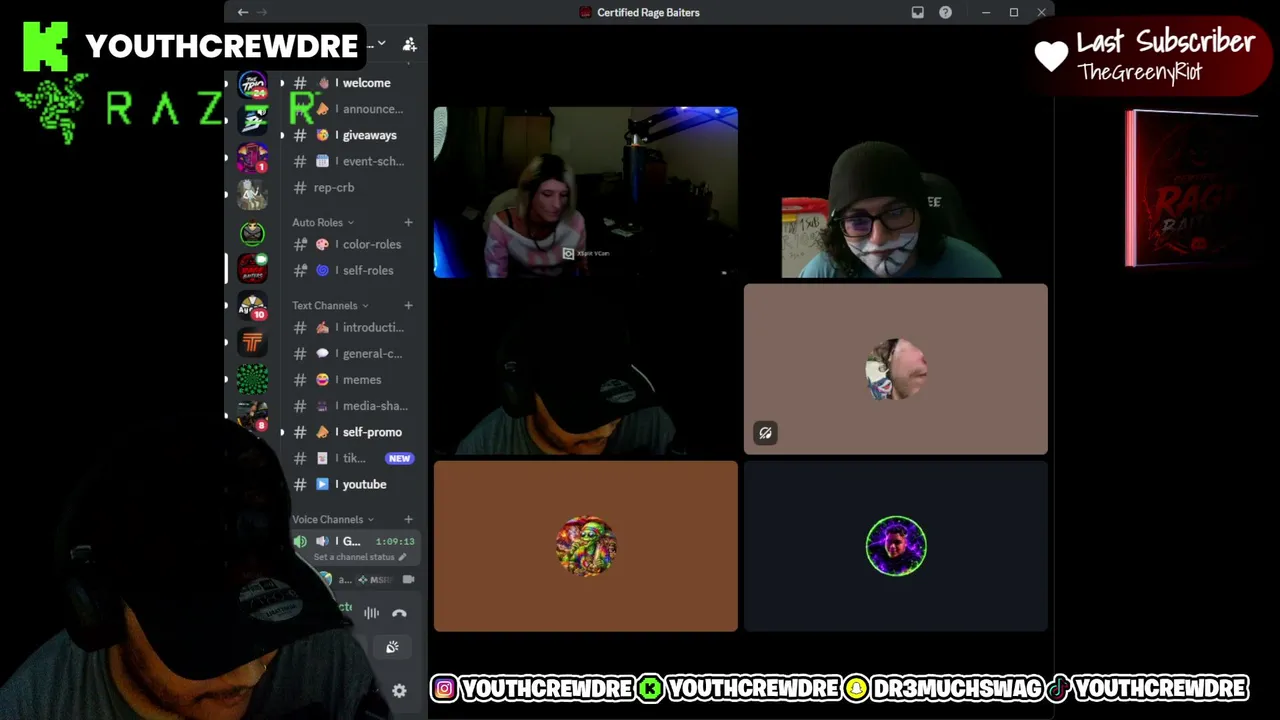
Task: Select the orange tile with colorful avatar
Action: click(586, 546)
